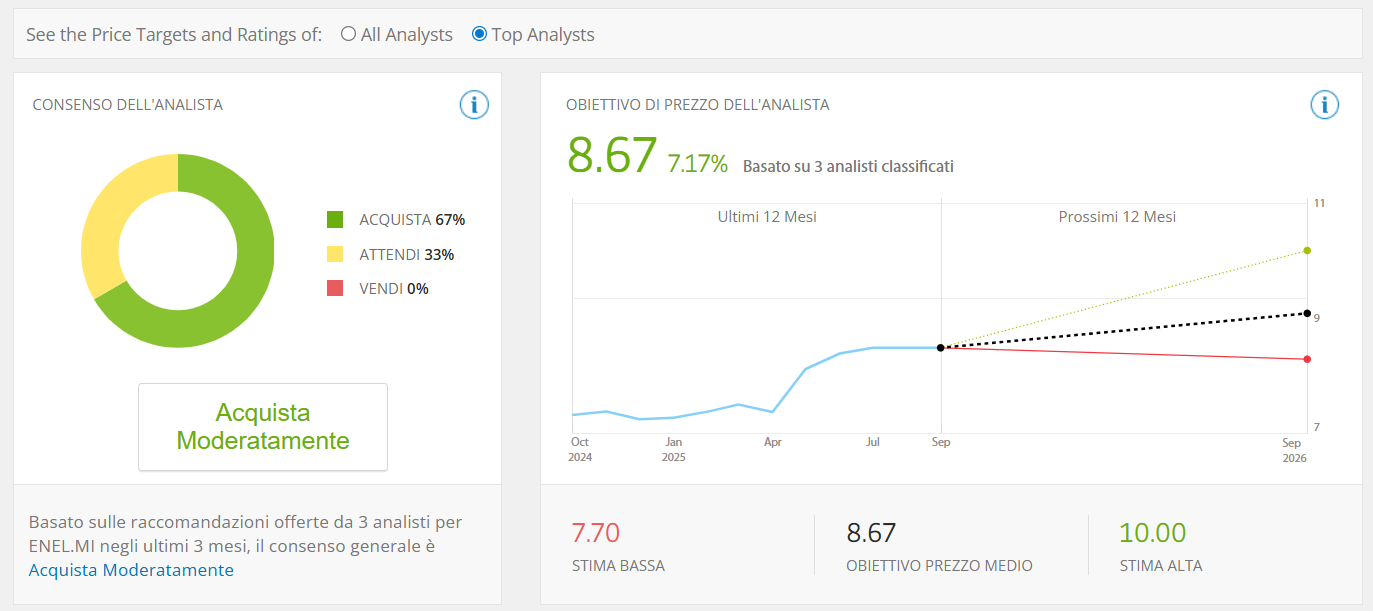The image size is (1373, 611).
Task: Select the Top Analysts radio button
Action: 479,34
